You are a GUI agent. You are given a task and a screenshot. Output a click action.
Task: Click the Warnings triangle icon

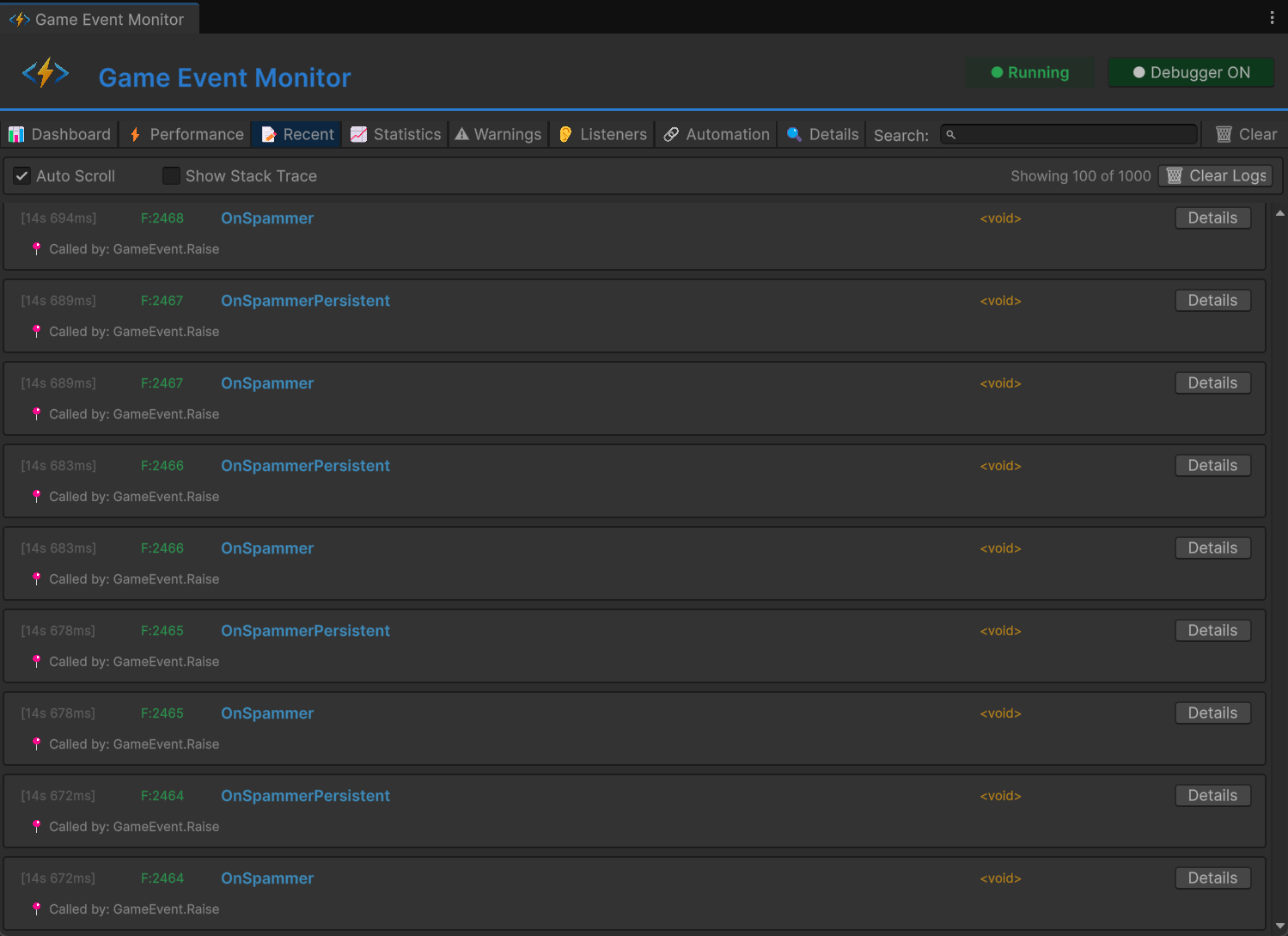pos(462,134)
